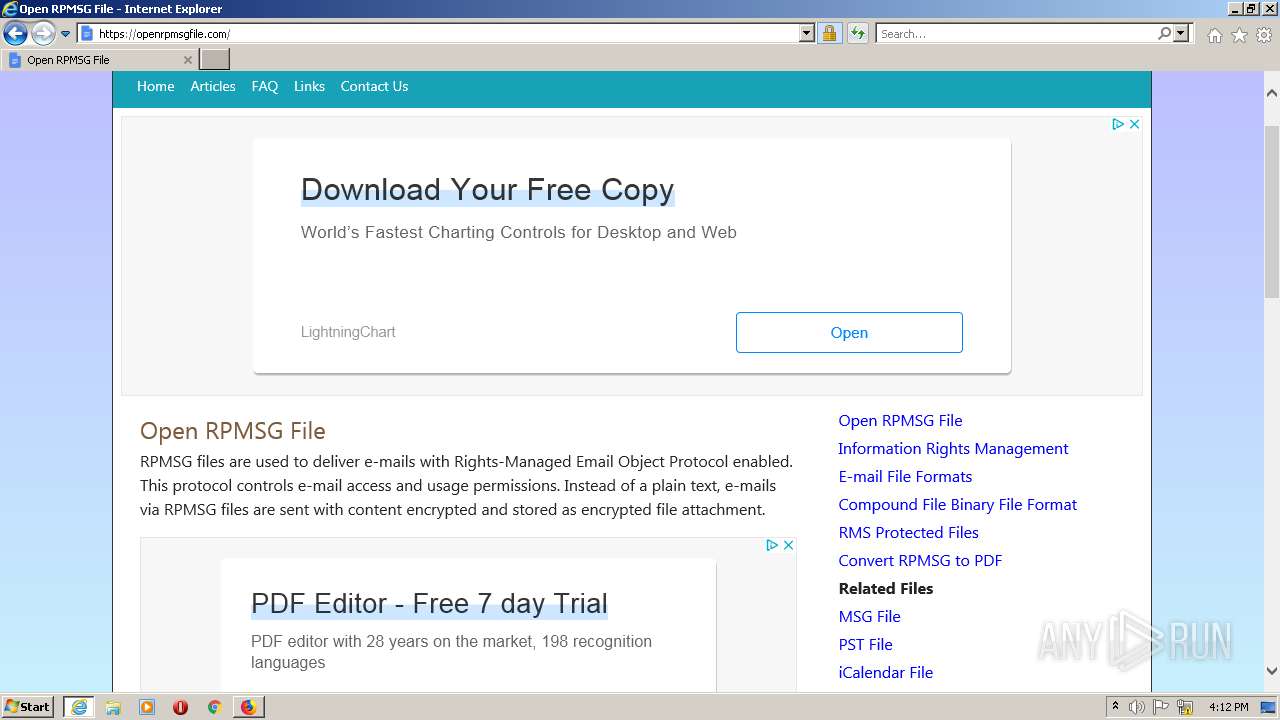
Task: Open Firefox taskbar icon
Action: [248, 707]
